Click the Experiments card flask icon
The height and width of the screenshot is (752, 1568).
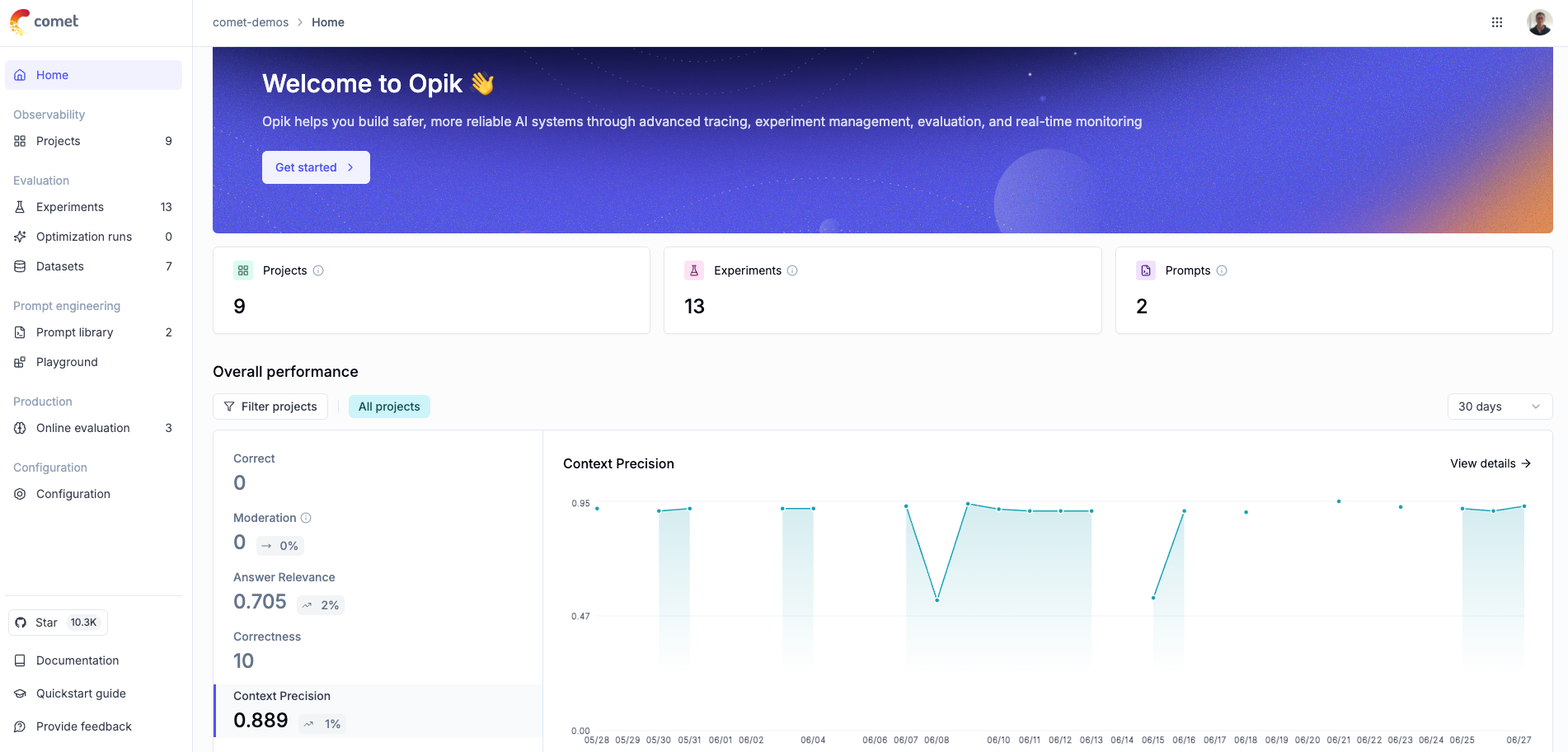tap(694, 270)
